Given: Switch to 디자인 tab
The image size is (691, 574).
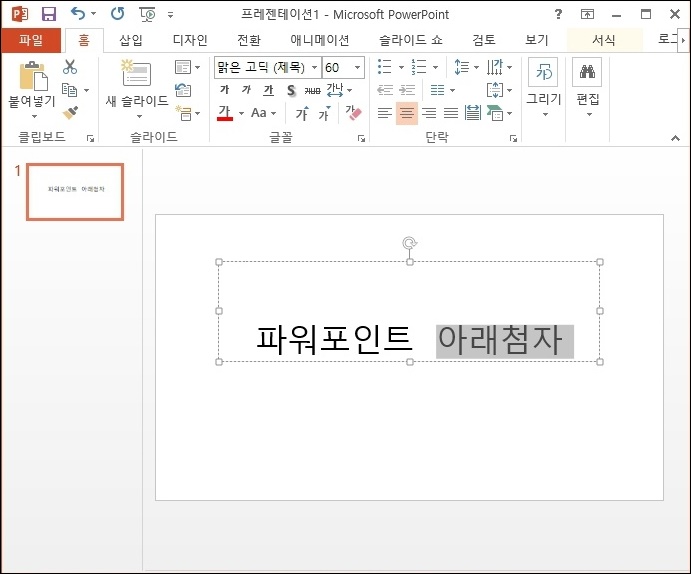Looking at the screenshot, I should click(x=190, y=40).
